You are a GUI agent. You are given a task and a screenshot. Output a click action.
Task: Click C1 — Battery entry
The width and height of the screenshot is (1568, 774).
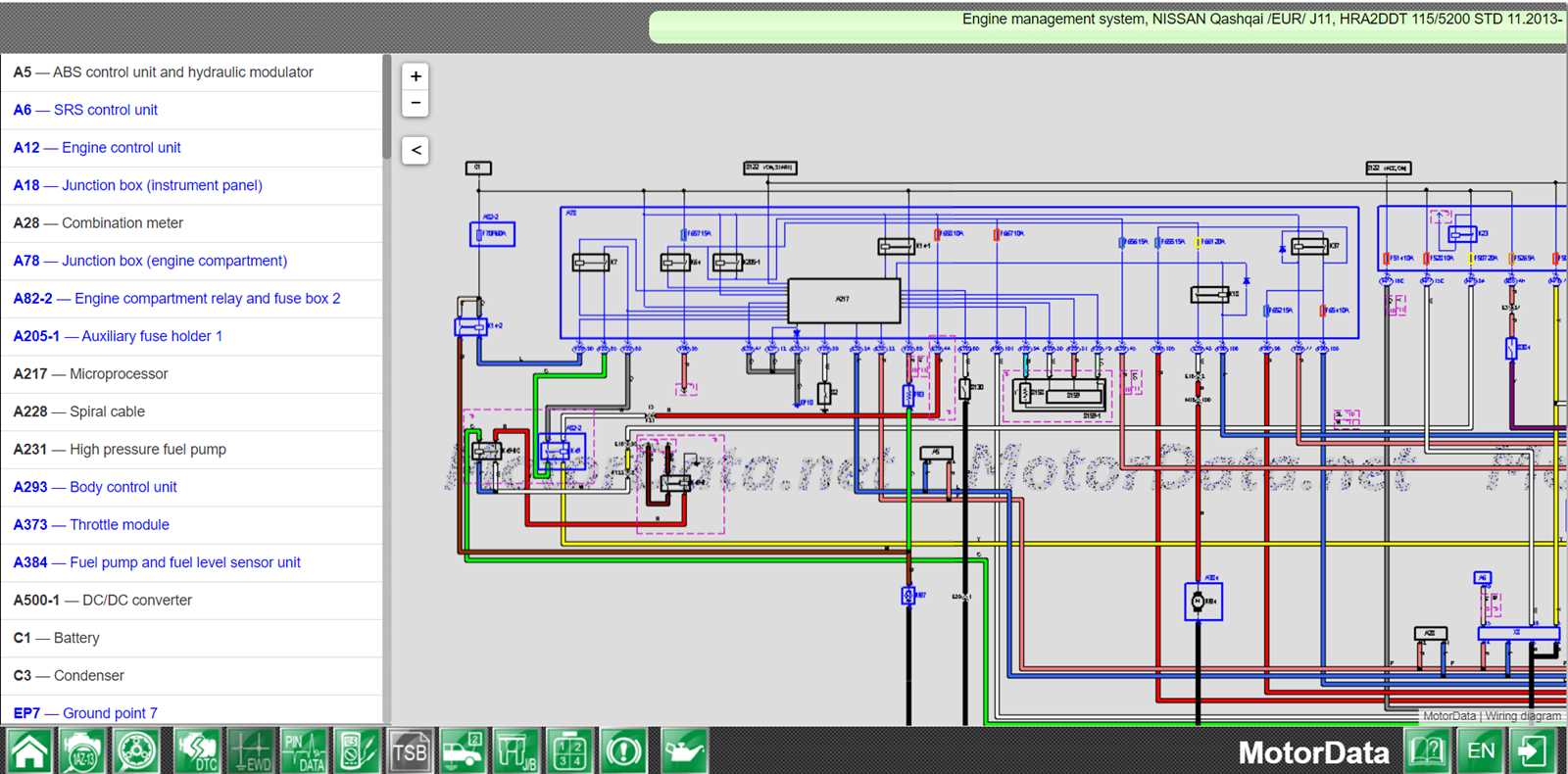point(191,638)
